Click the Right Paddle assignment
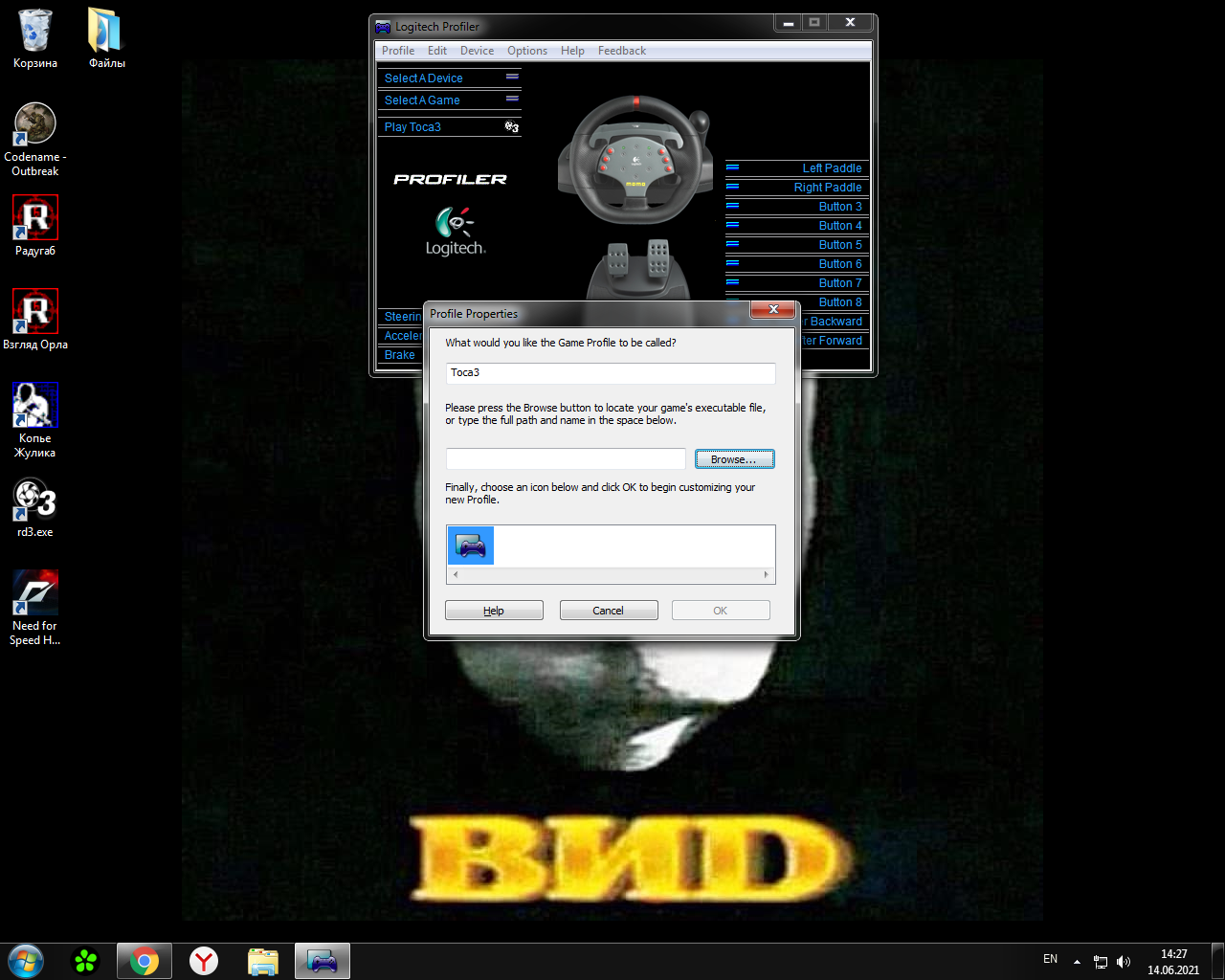Image resolution: width=1225 pixels, height=980 pixels. pyautogui.click(x=828, y=188)
